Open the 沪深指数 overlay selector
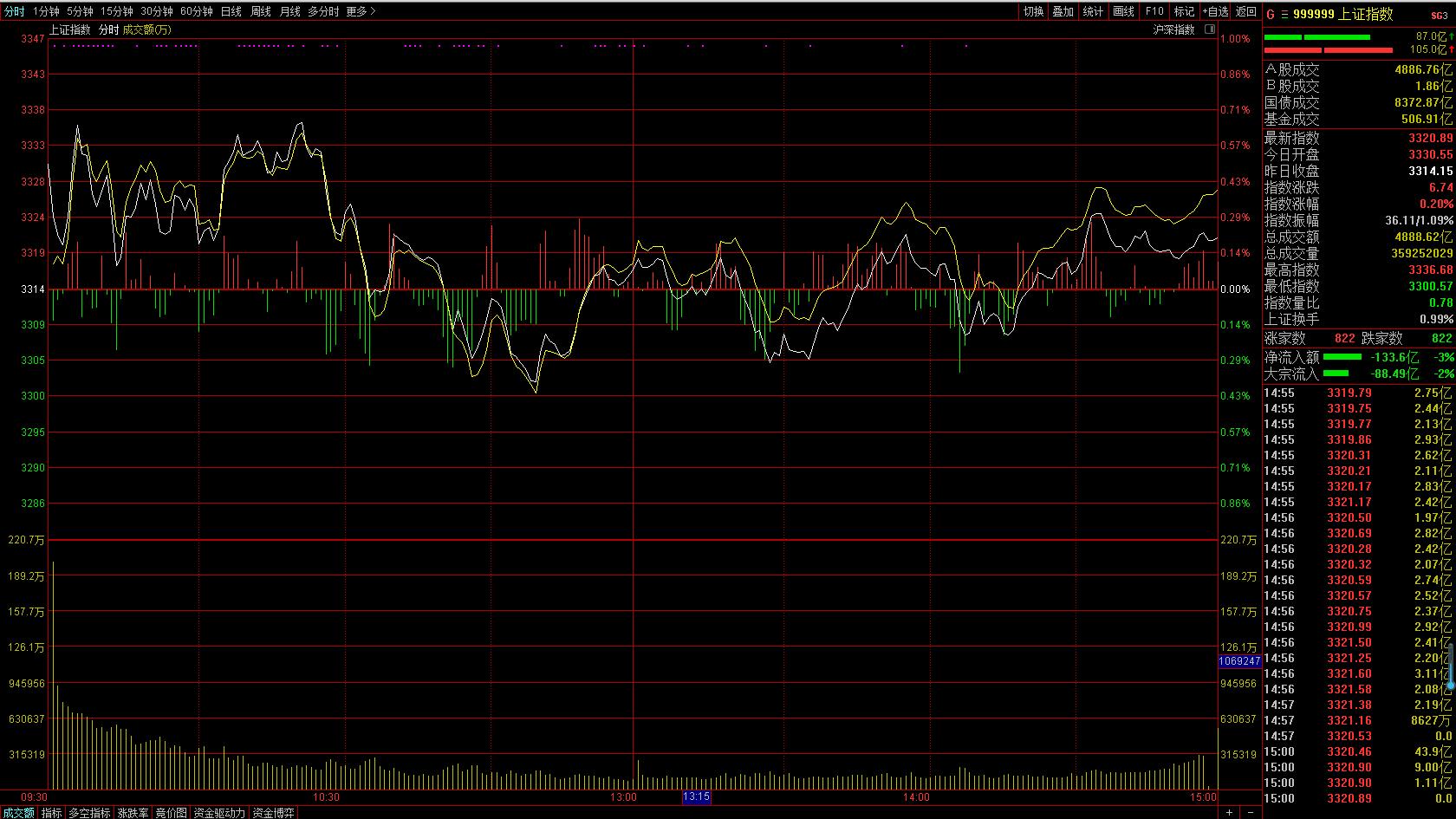This screenshot has width=1456, height=819. (1173, 29)
